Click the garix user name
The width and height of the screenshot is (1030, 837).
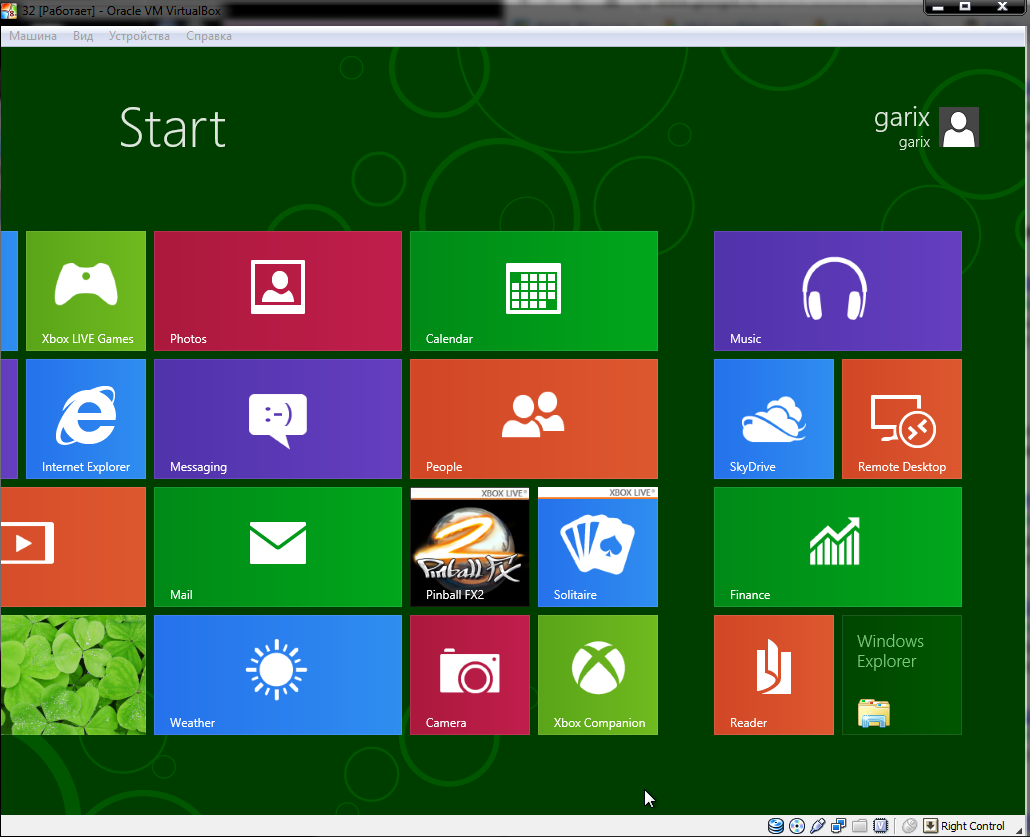click(901, 118)
